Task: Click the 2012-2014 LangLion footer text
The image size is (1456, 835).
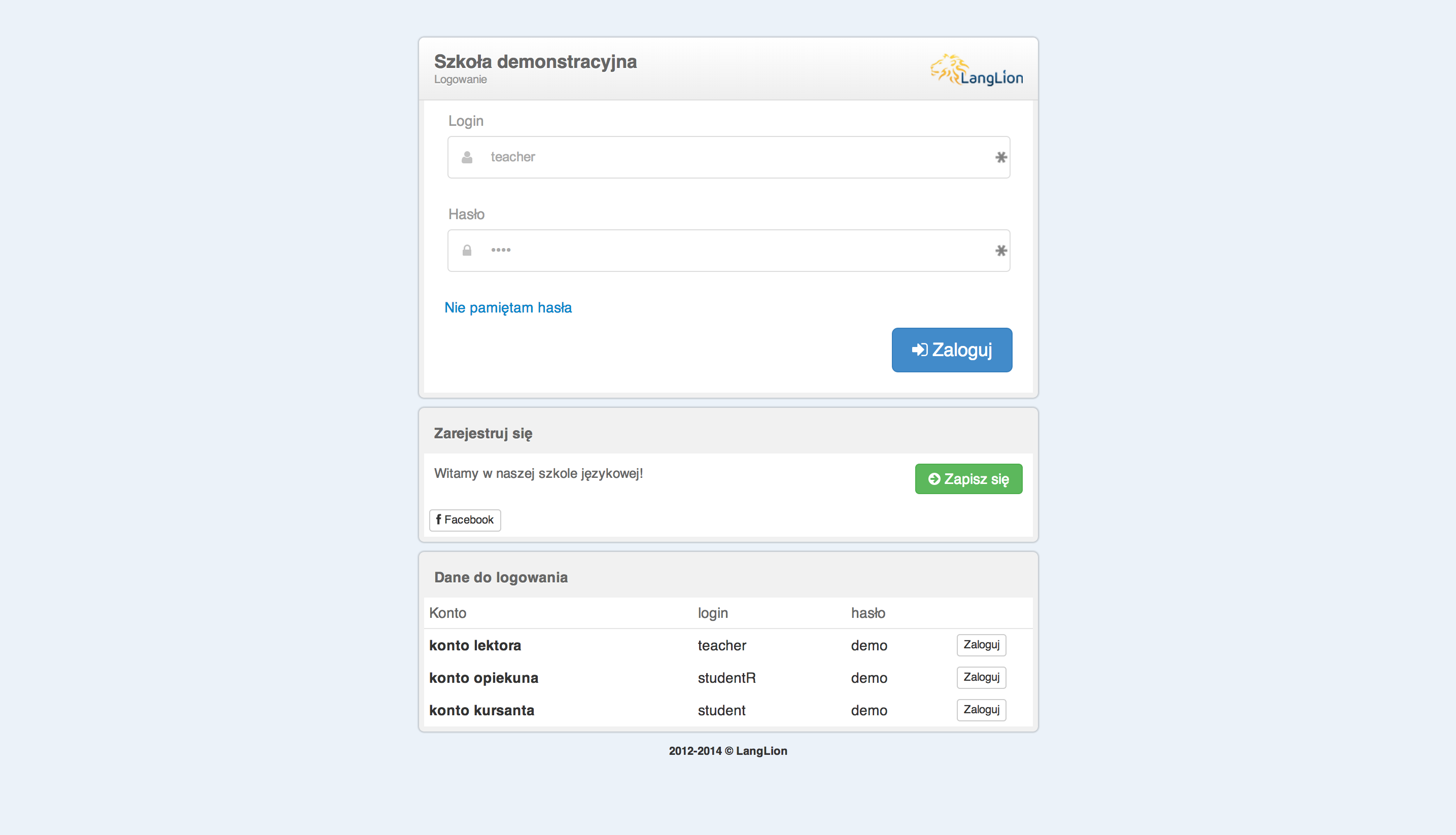Action: [x=727, y=751]
